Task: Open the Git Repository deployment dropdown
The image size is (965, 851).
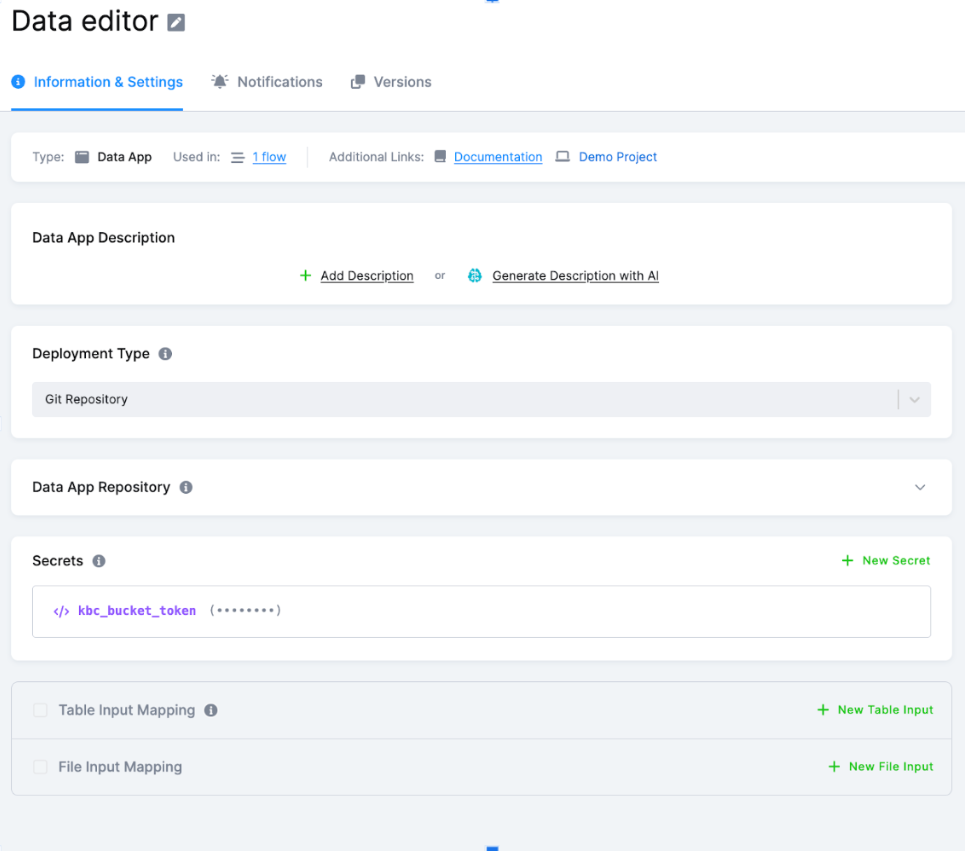Action: 913,399
